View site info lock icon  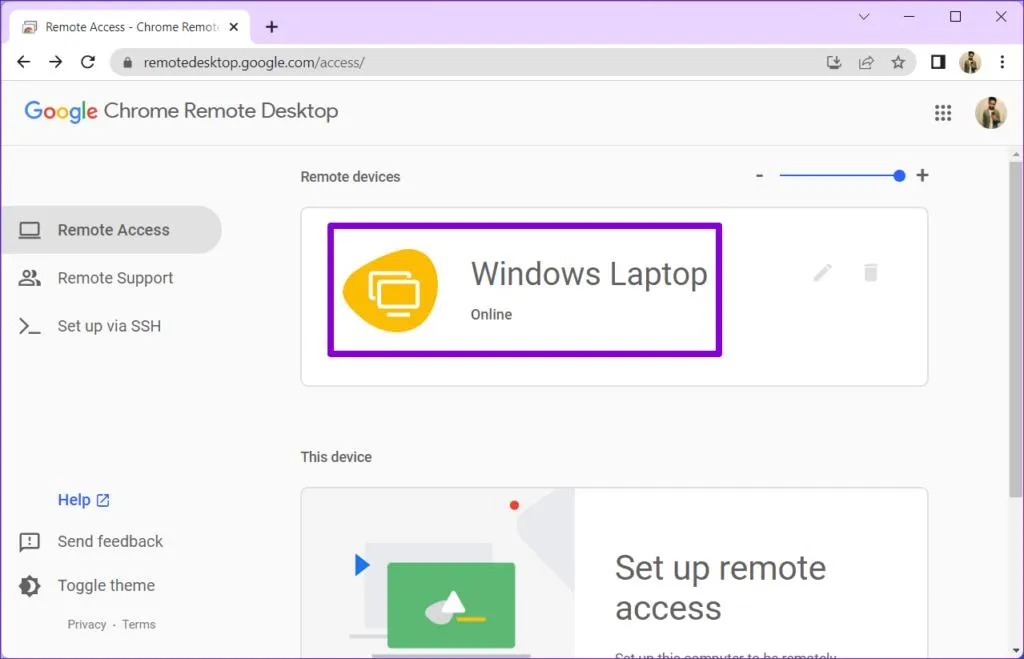tap(127, 62)
